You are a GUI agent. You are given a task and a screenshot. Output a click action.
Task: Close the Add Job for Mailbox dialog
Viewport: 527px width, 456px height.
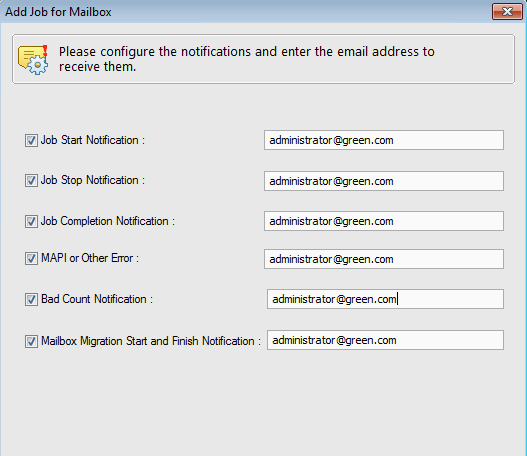pyautogui.click(x=507, y=12)
